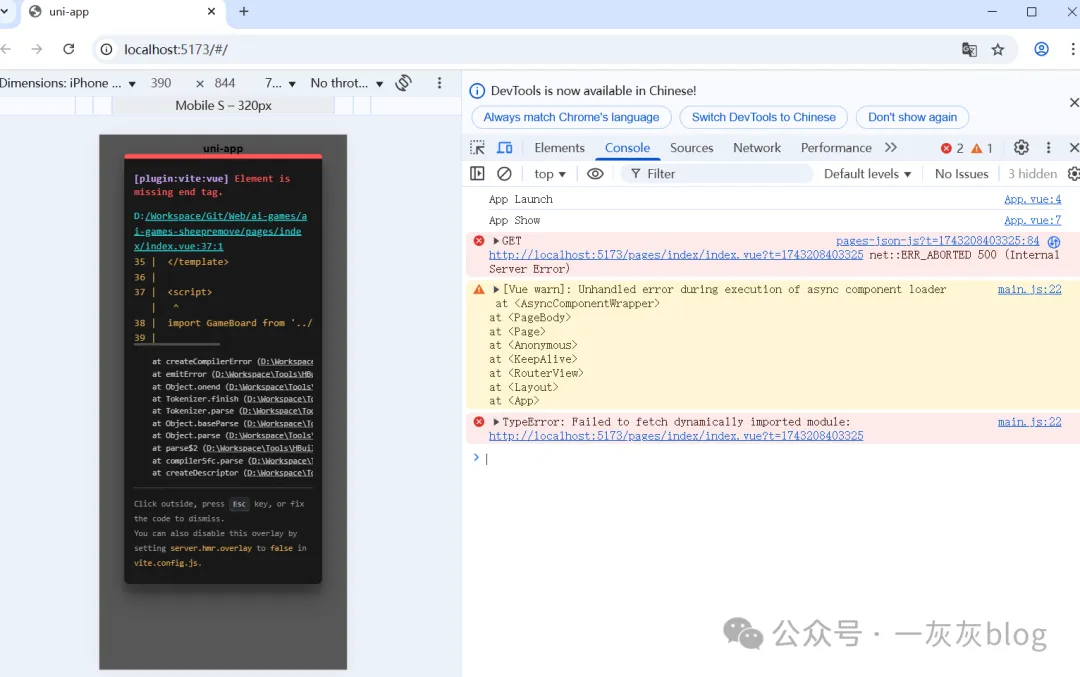Open the Chrome profile avatar
1080x677 pixels.
tap(1041, 49)
